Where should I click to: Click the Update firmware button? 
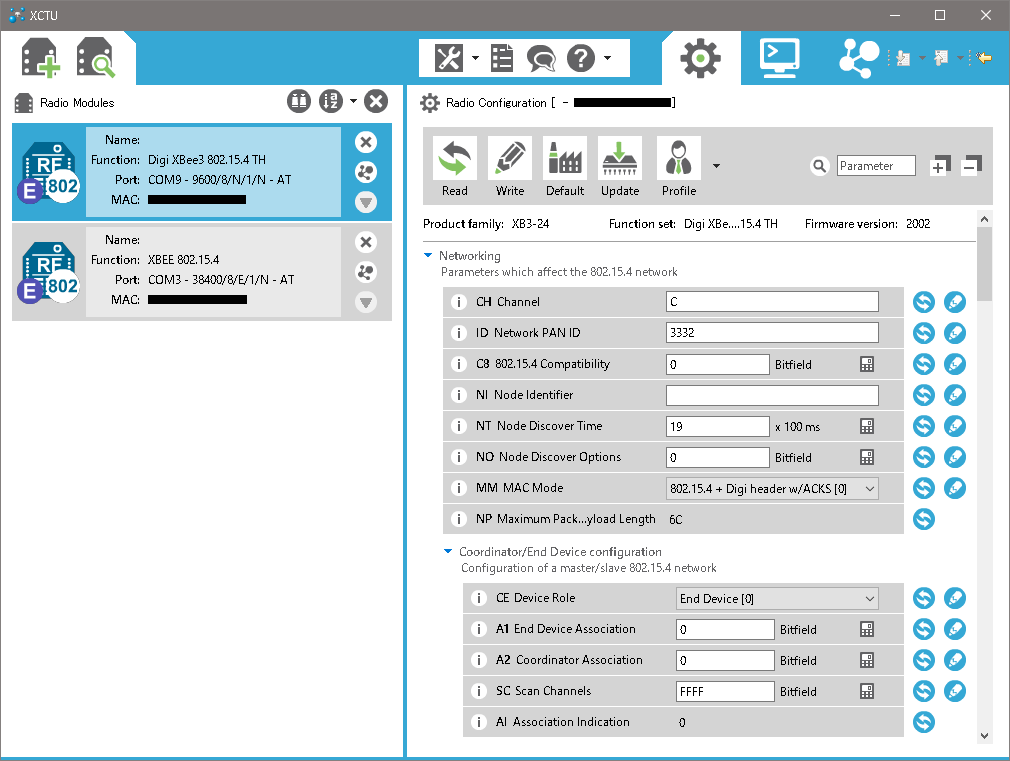pos(620,166)
